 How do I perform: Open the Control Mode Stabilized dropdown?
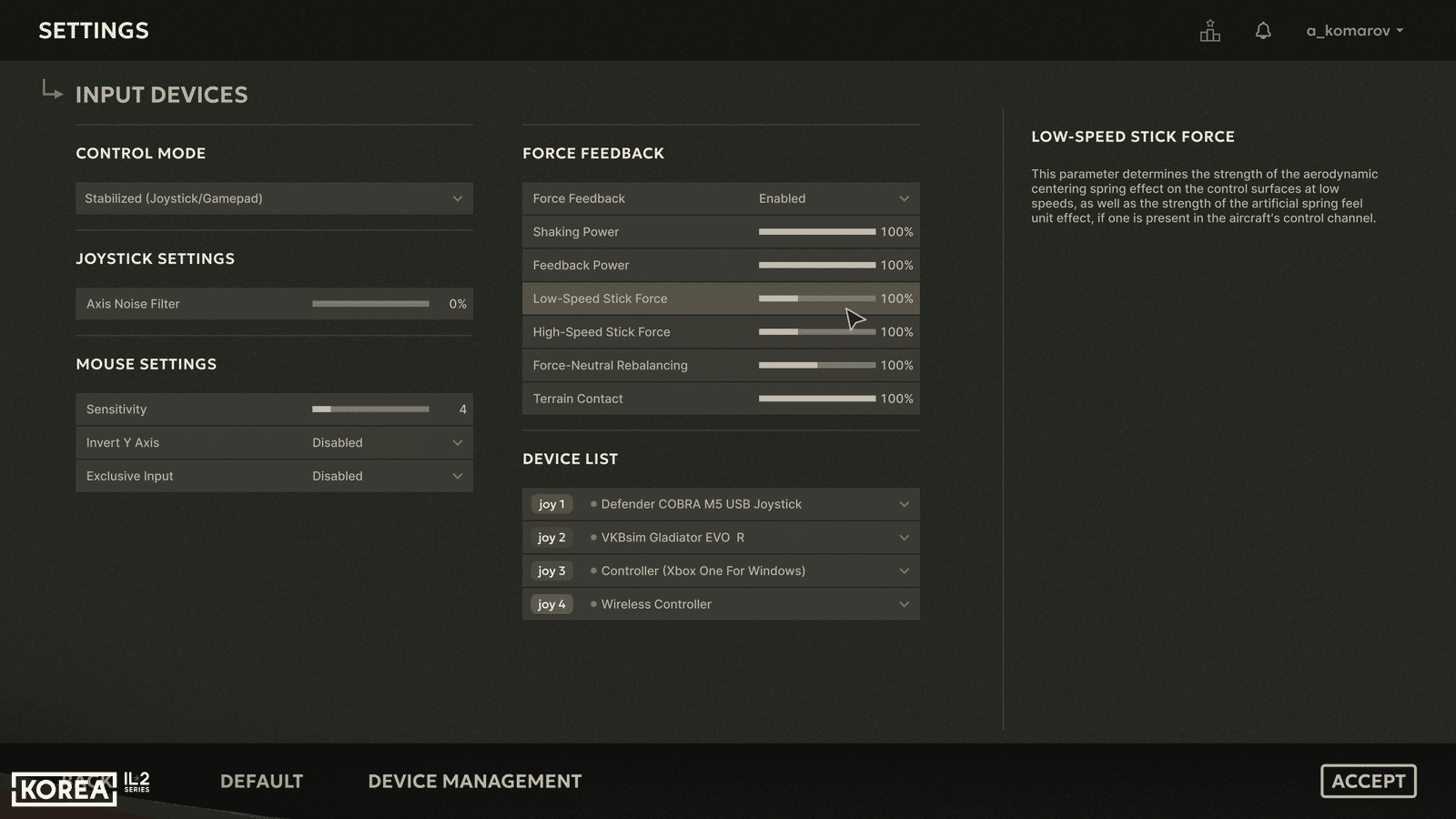[274, 198]
